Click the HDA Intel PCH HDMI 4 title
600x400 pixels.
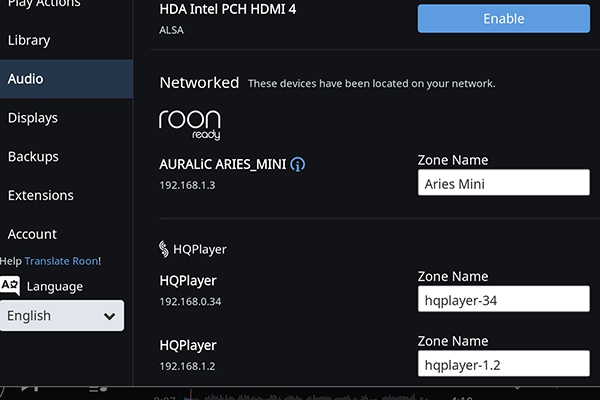pyautogui.click(x=228, y=9)
